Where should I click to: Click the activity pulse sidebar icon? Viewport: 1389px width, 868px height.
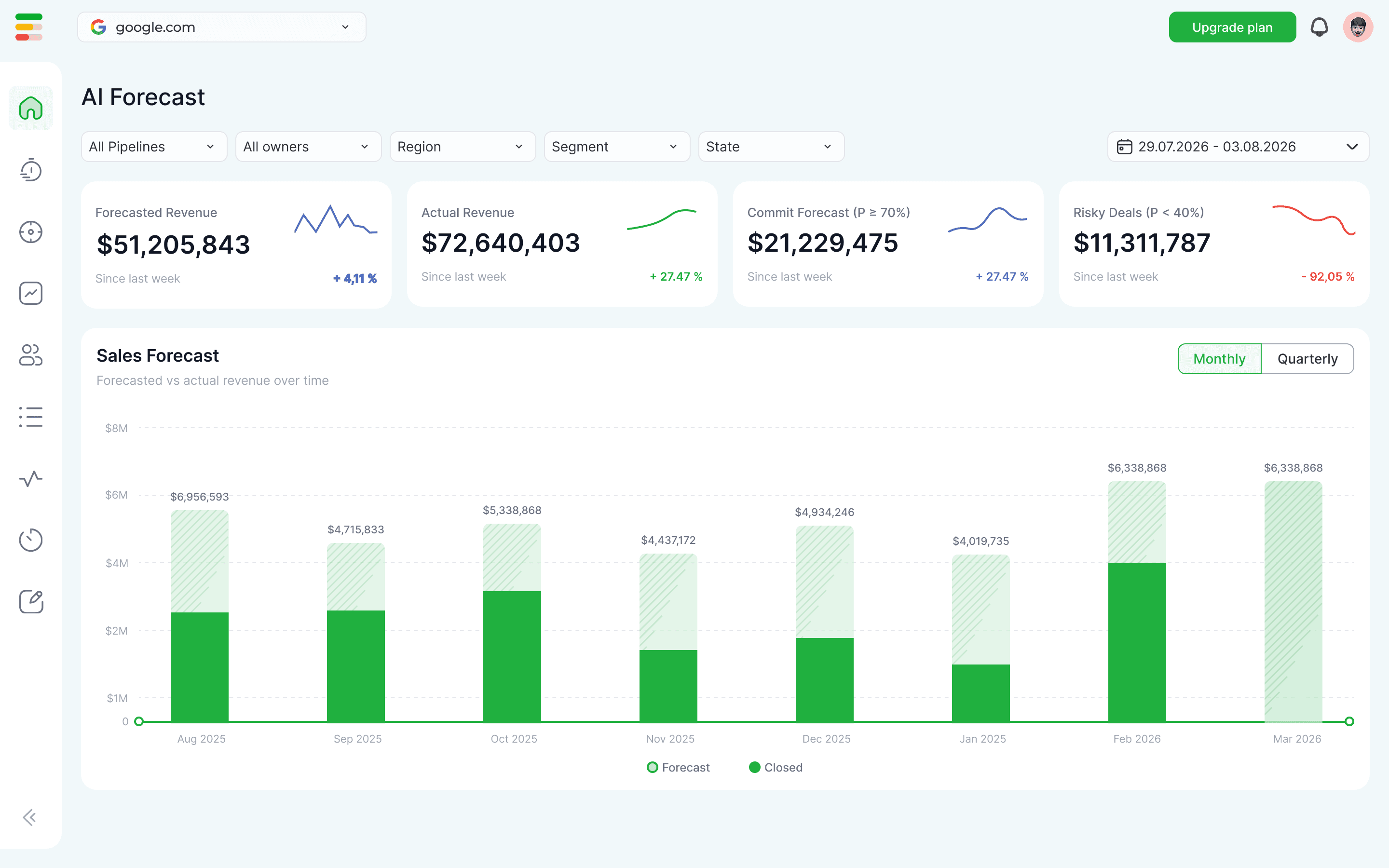coord(30,478)
